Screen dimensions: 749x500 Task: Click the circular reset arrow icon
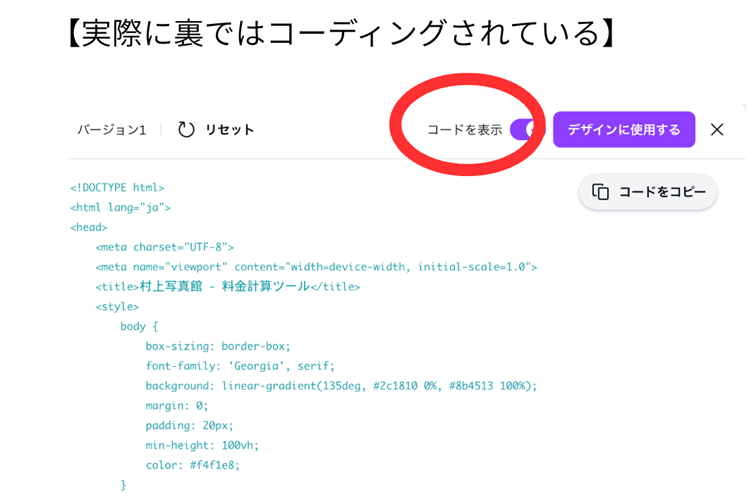click(186, 130)
